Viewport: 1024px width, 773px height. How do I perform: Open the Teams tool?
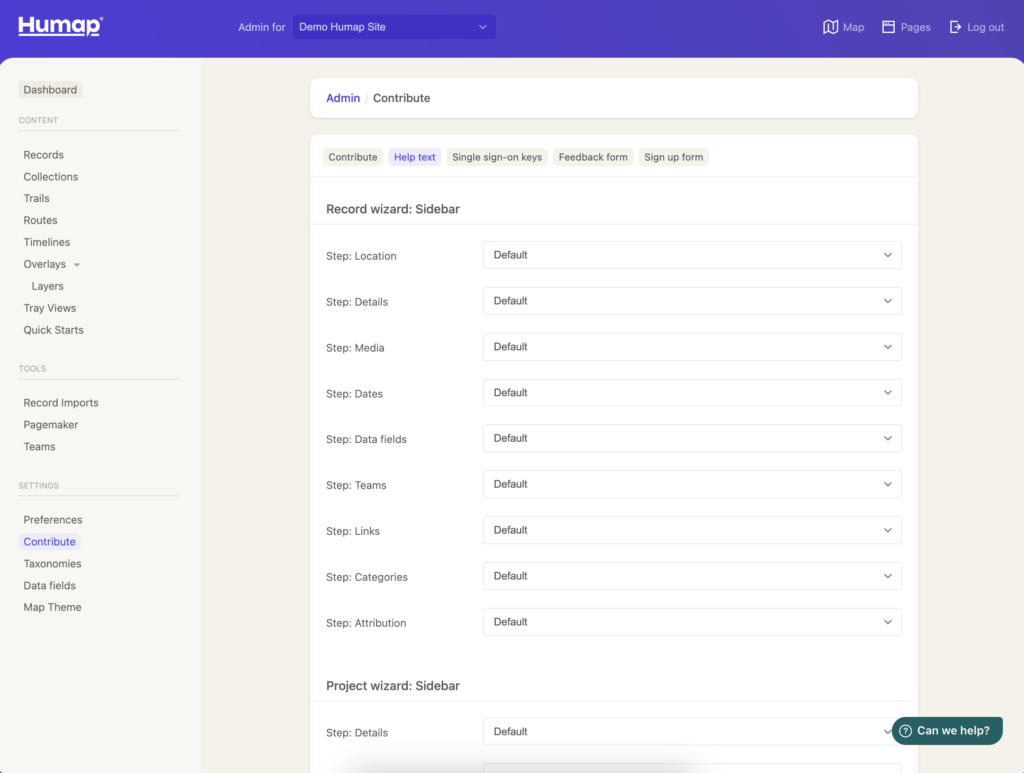pyautogui.click(x=39, y=446)
